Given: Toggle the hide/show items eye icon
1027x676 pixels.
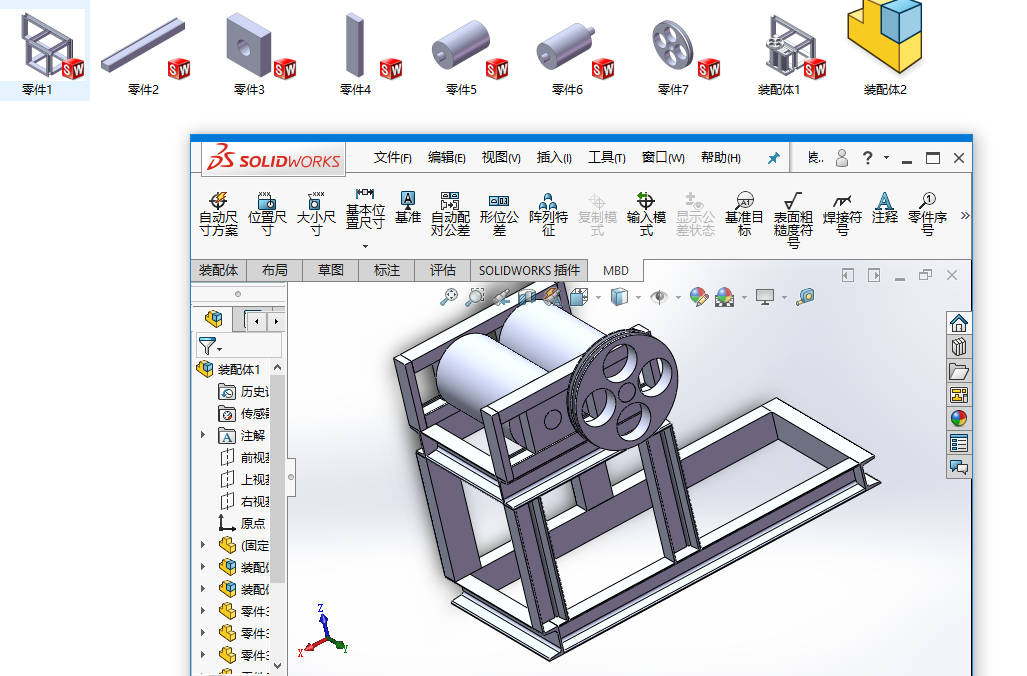Looking at the screenshot, I should click(x=658, y=296).
